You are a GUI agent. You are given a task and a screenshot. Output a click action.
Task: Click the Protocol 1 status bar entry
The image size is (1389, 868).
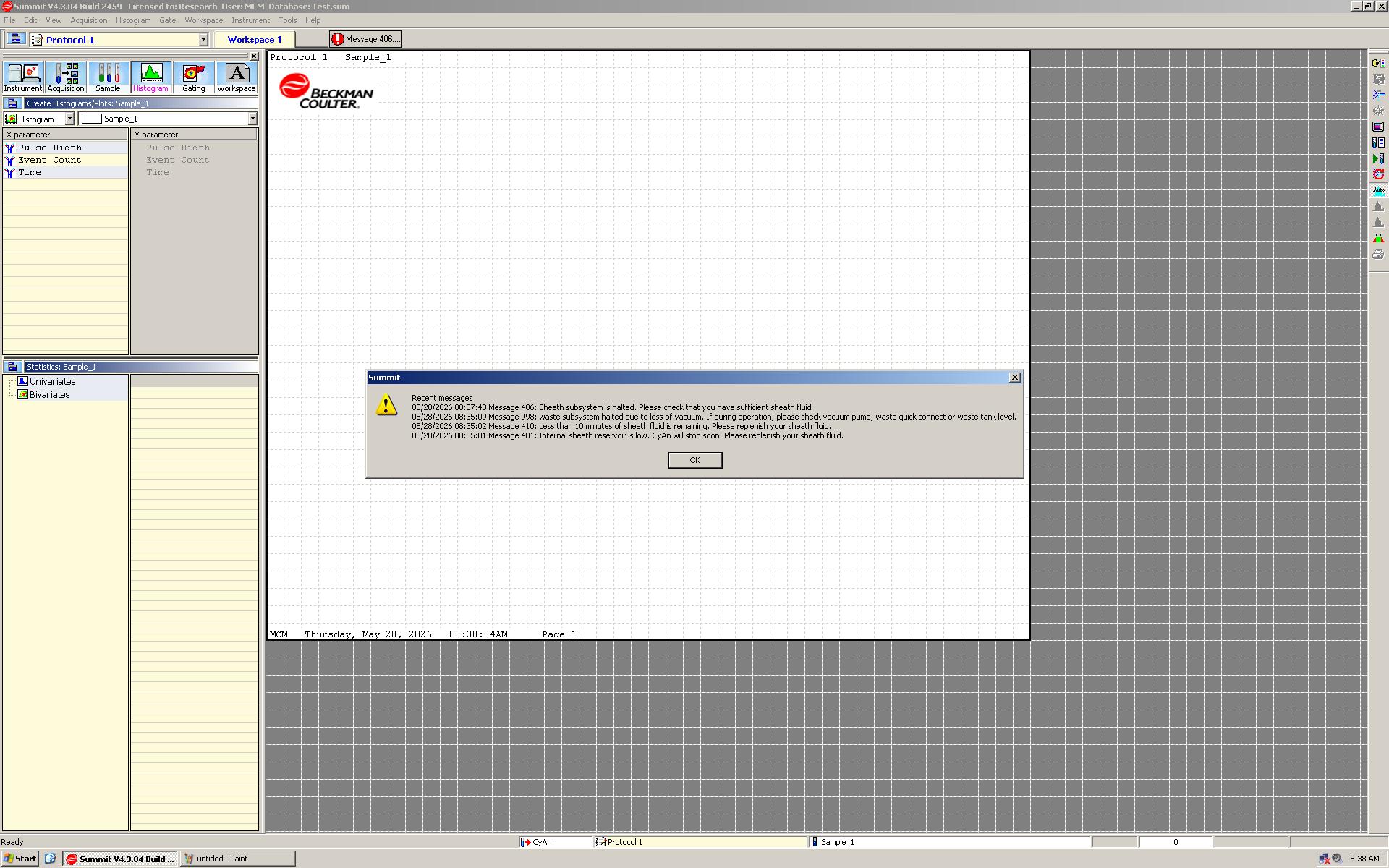(700, 842)
